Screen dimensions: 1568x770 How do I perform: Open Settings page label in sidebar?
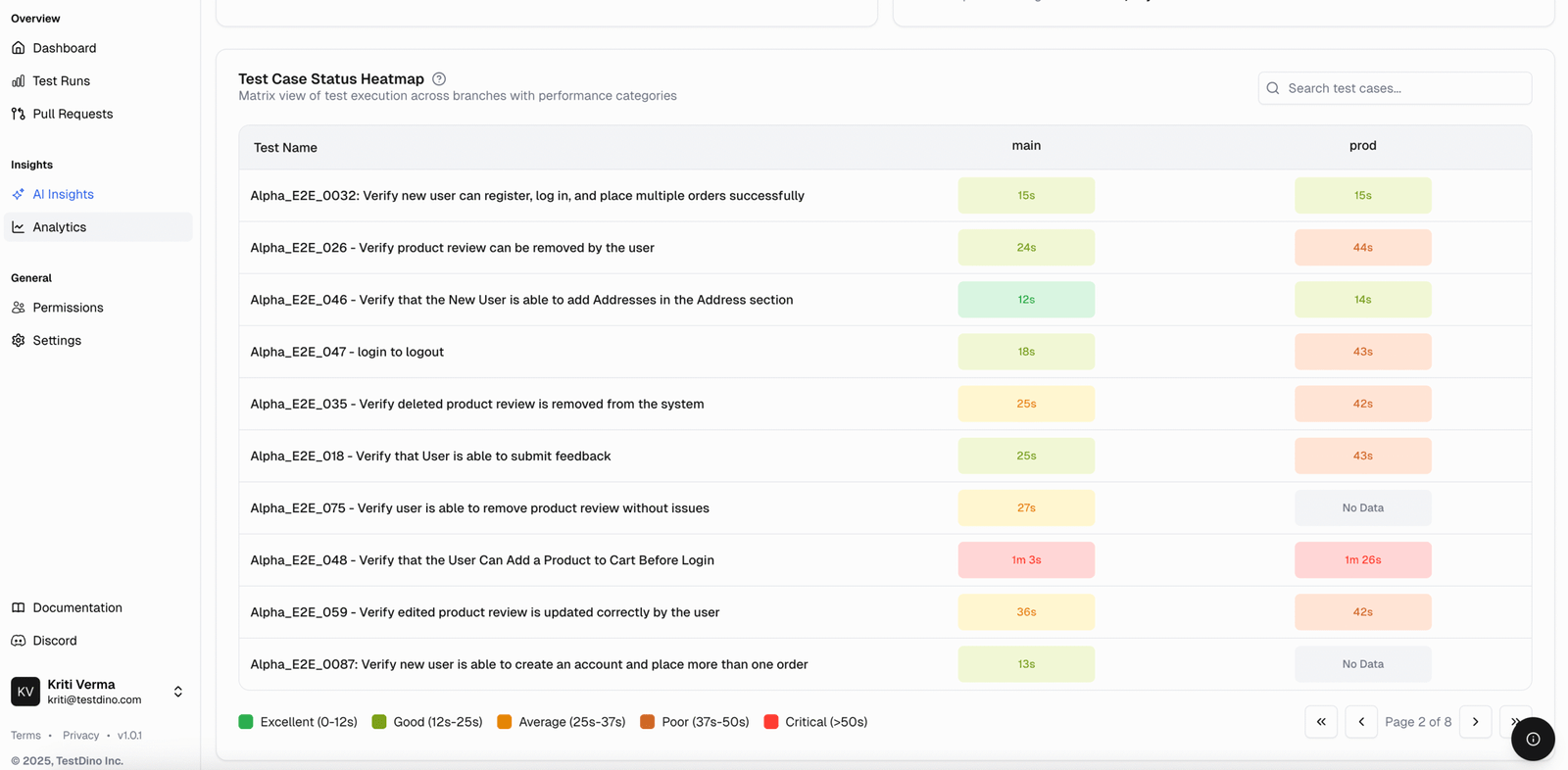coord(57,341)
